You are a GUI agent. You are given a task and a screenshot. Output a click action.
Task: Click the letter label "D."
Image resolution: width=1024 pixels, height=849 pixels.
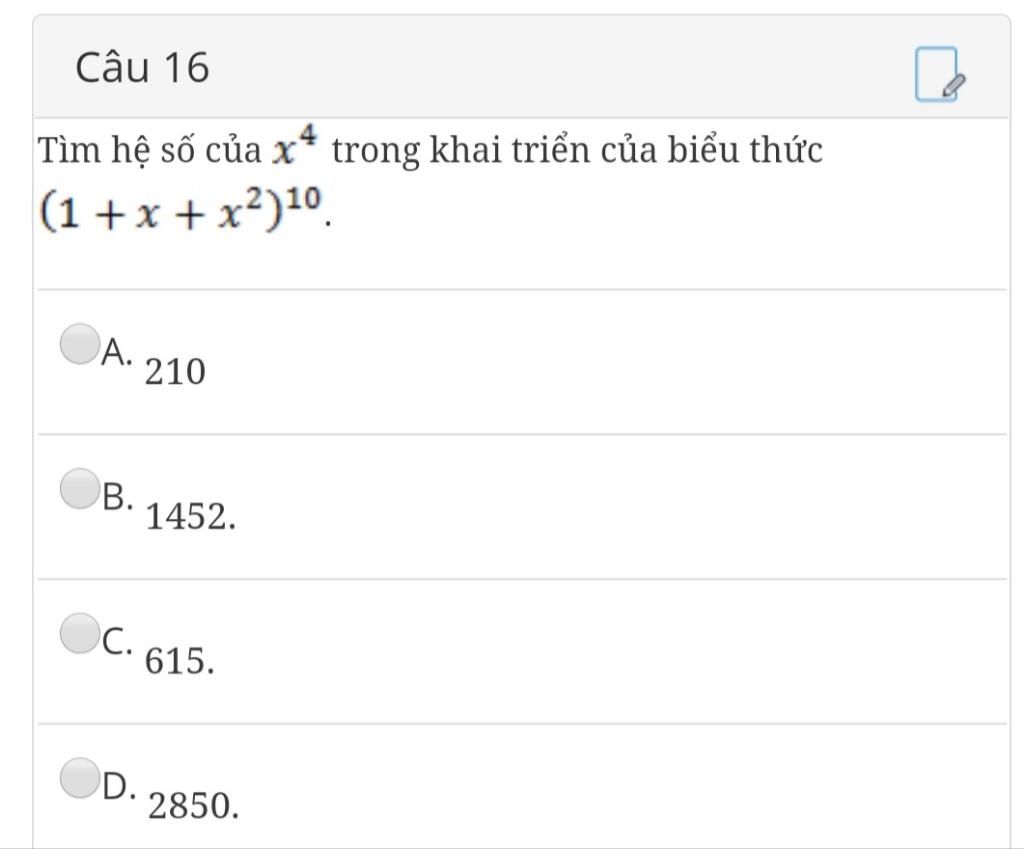point(117,785)
